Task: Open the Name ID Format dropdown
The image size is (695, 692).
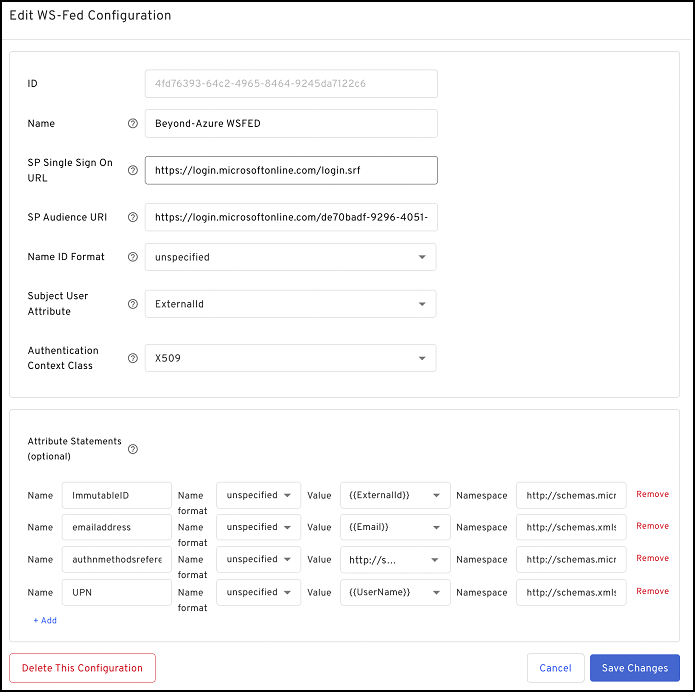Action: [x=290, y=257]
